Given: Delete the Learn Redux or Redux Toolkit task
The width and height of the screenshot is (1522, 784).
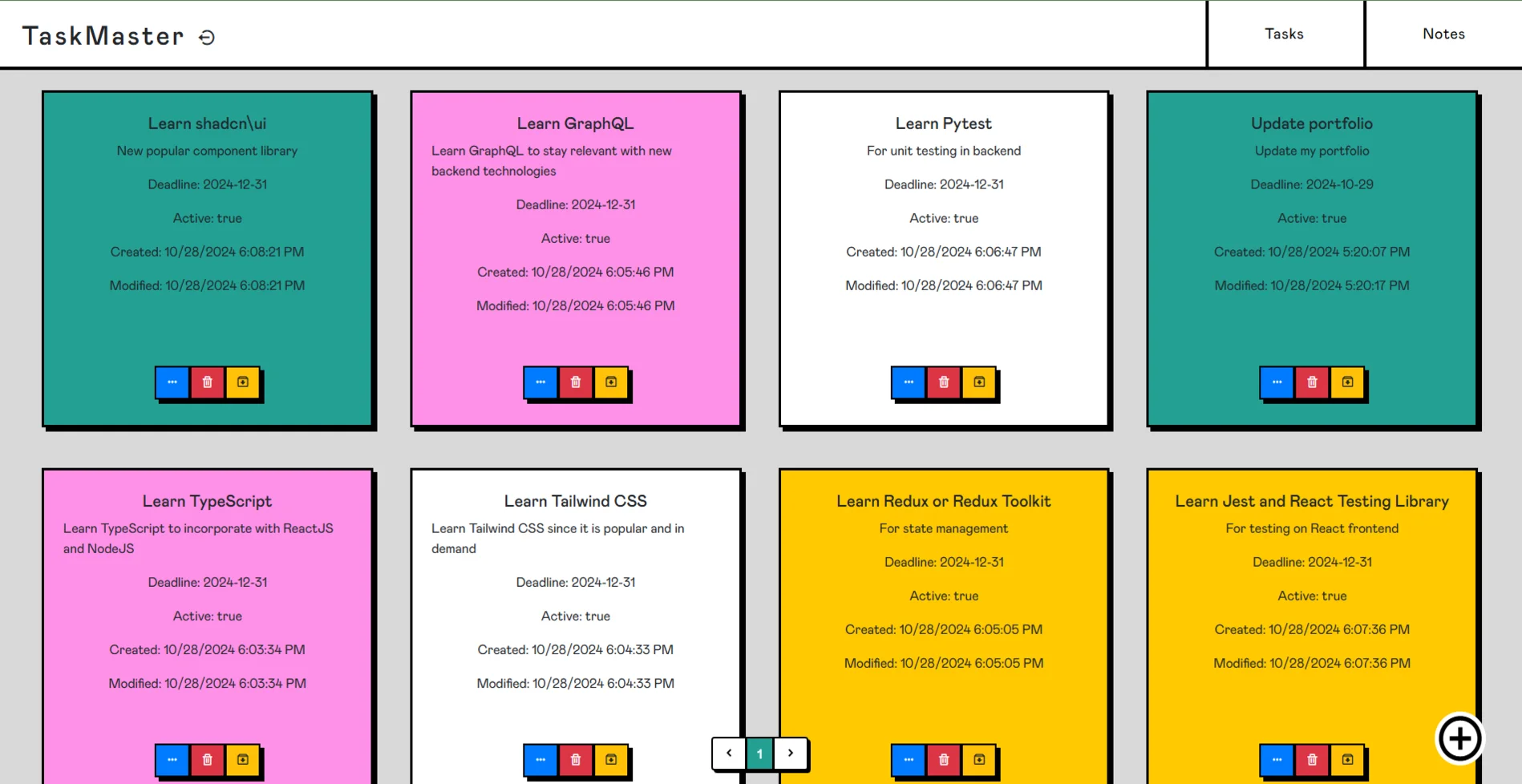Looking at the screenshot, I should pos(944,760).
